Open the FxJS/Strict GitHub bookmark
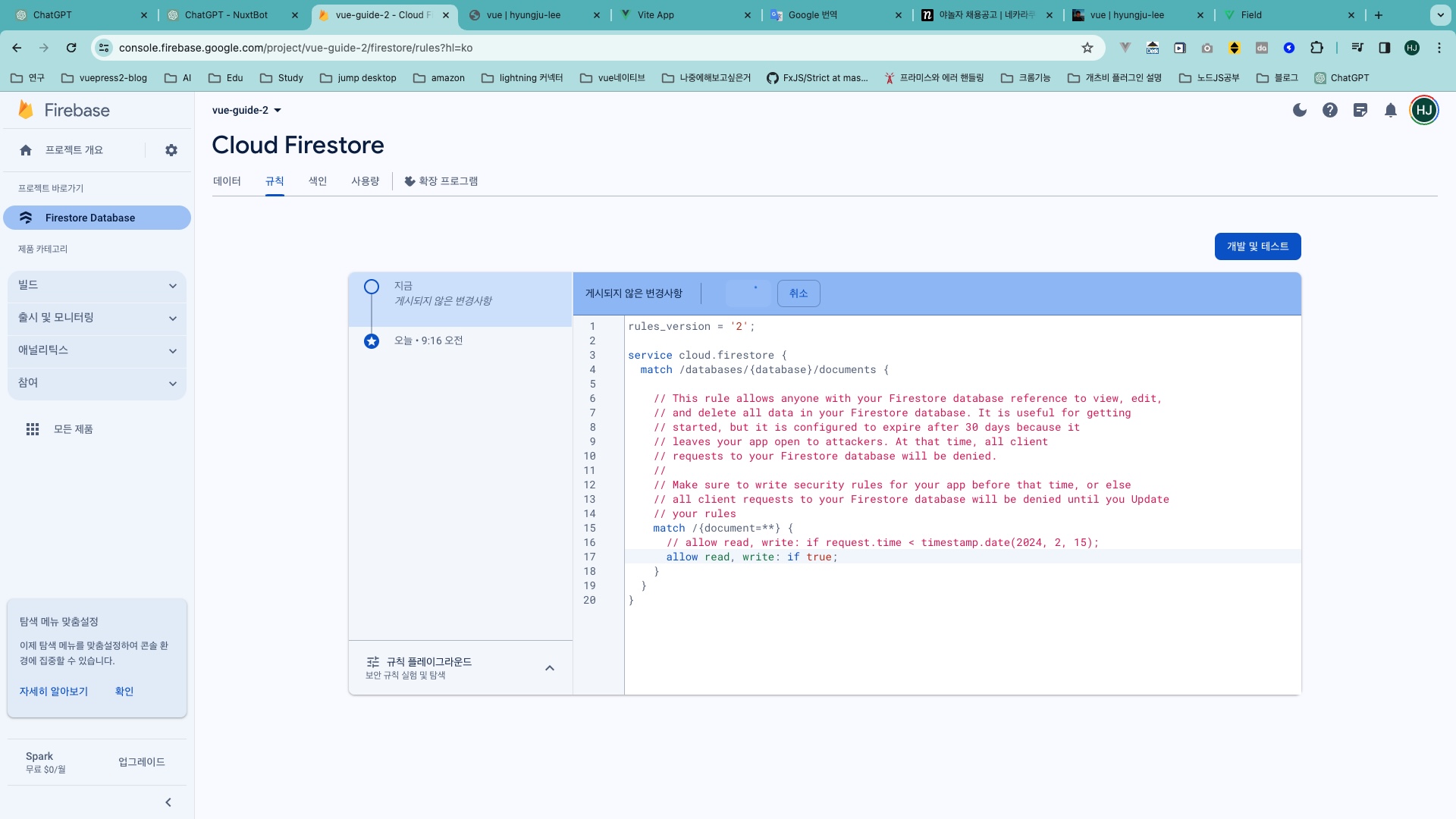The image size is (1456, 819). pyautogui.click(x=817, y=78)
